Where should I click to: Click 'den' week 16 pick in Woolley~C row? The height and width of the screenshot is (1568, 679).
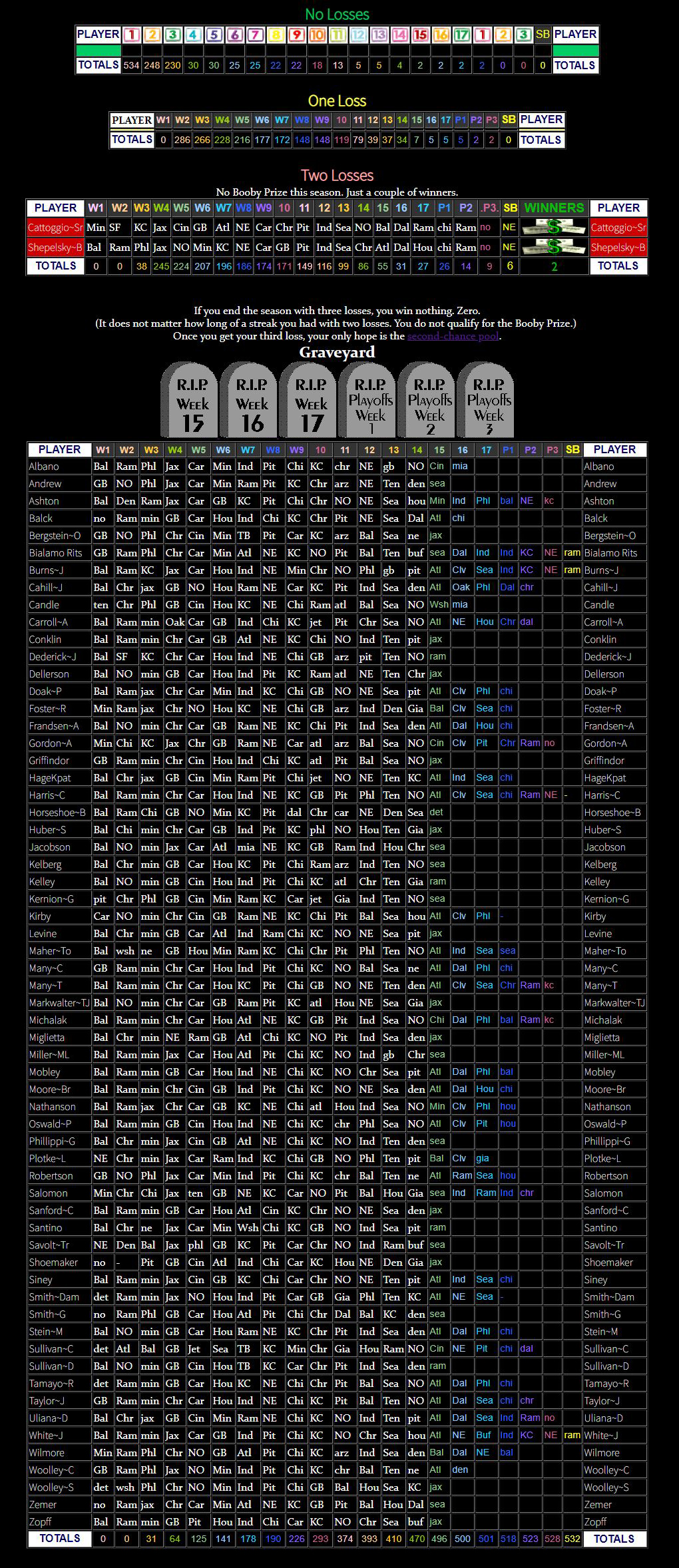(461, 1470)
